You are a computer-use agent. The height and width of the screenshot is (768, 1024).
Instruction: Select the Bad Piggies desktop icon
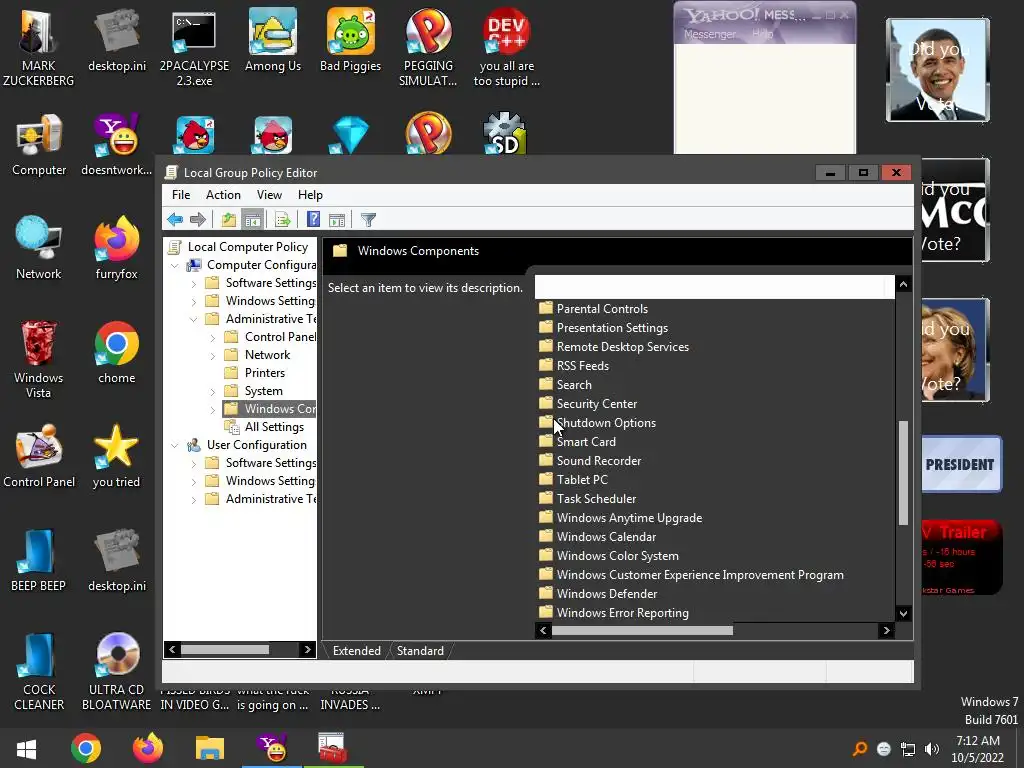(351, 40)
